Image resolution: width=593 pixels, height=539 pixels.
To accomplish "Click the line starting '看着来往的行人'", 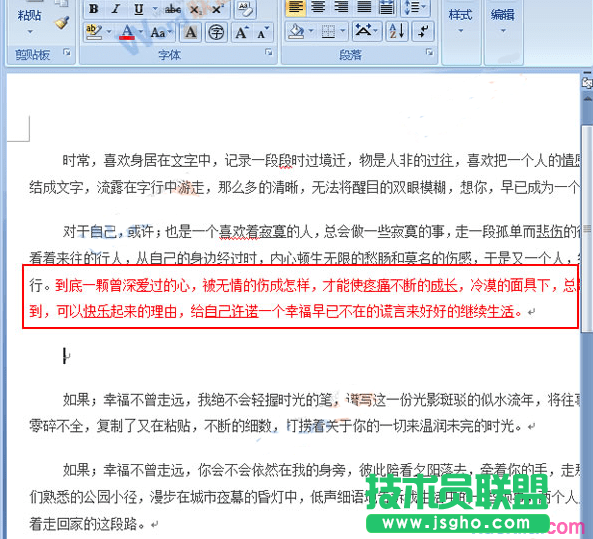I will click(x=304, y=258).
